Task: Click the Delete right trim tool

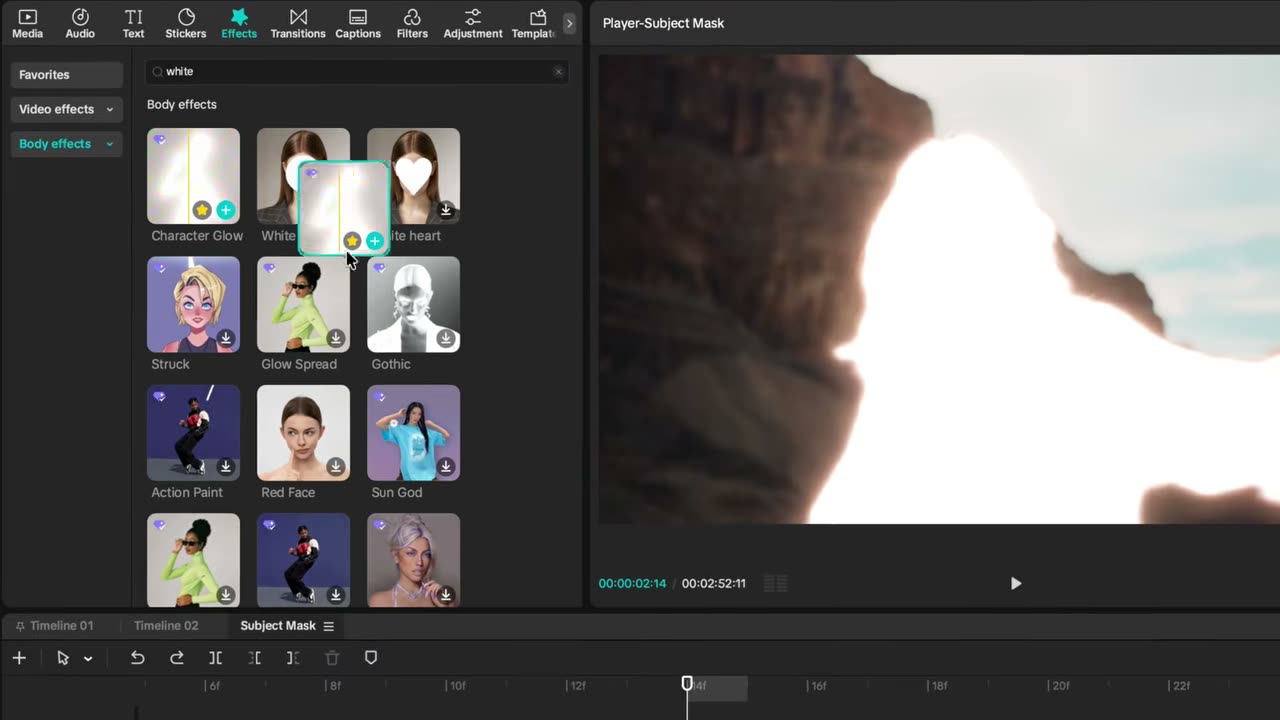Action: point(293,658)
